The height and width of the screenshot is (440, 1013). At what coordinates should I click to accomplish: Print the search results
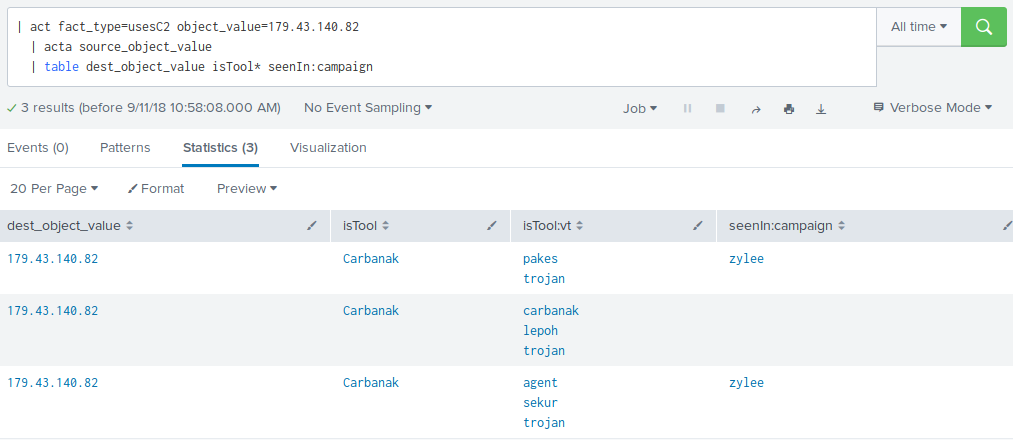pos(789,109)
